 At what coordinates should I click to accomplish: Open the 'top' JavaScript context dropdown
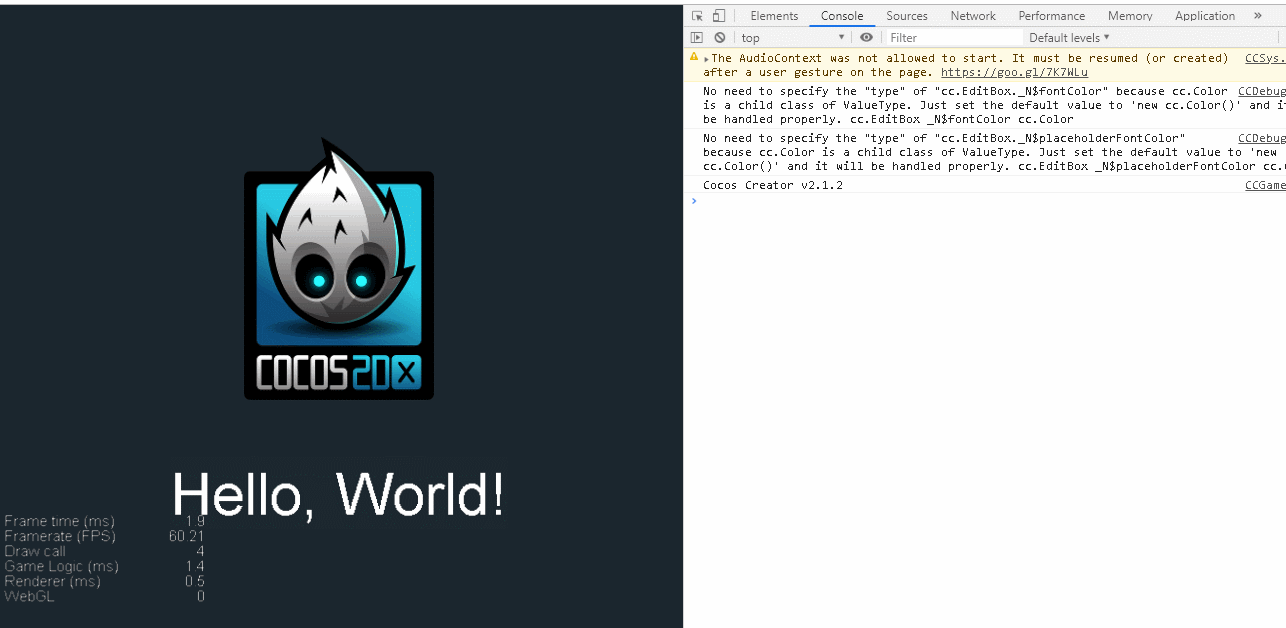[794, 37]
